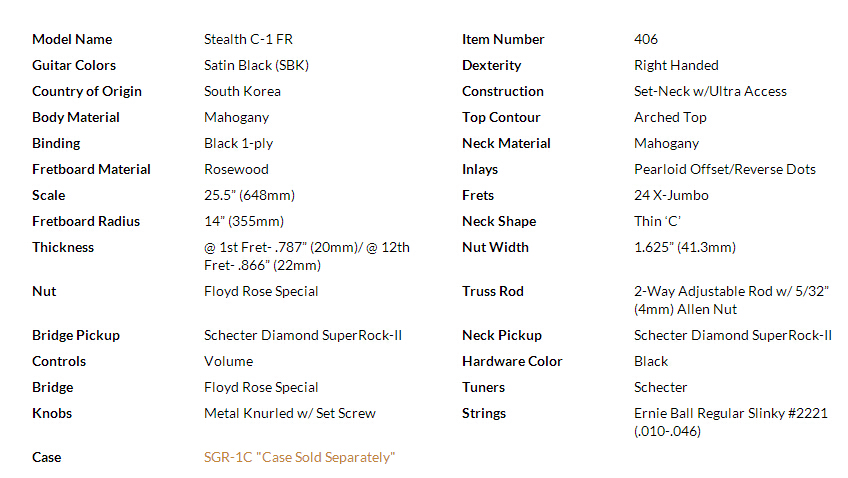Click the Satin Black (SBK) color value
The image size is (848, 478).
[256, 65]
